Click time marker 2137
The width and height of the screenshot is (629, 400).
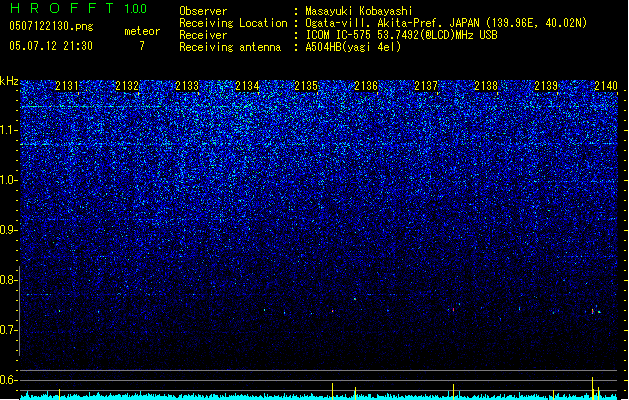(426, 86)
